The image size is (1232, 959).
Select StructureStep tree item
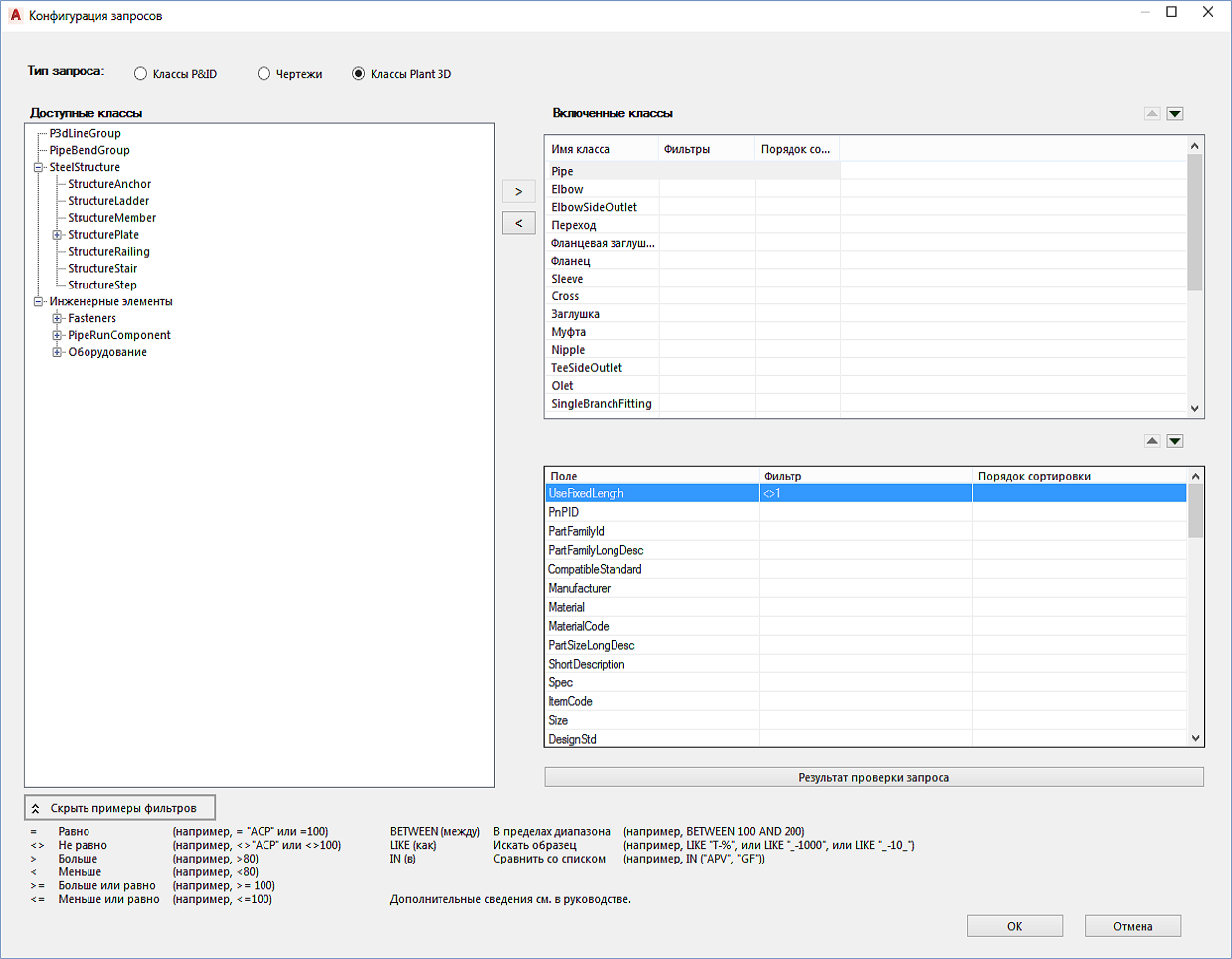point(102,286)
